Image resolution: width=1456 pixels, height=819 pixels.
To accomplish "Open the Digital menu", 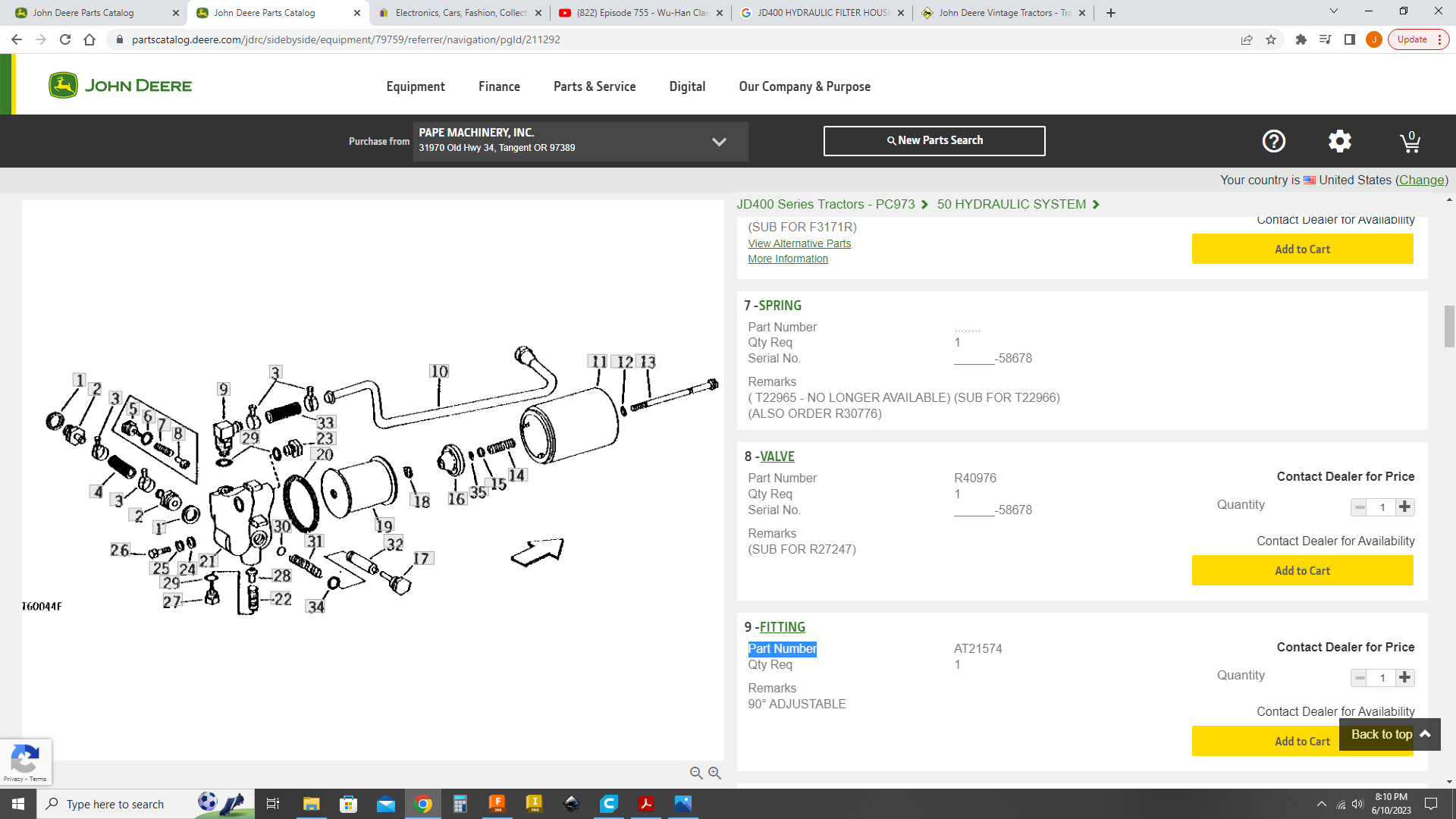I will pyautogui.click(x=687, y=86).
